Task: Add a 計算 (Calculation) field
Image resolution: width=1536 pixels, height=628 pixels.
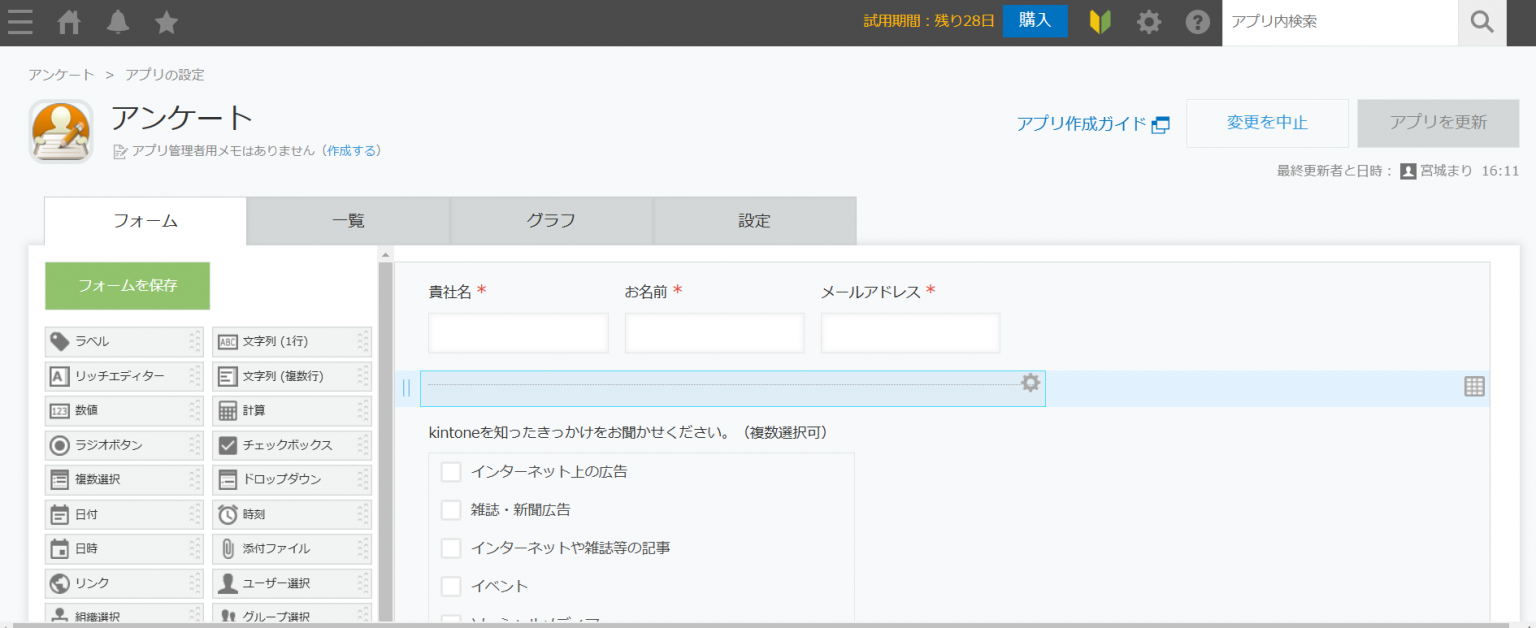Action: (291, 410)
